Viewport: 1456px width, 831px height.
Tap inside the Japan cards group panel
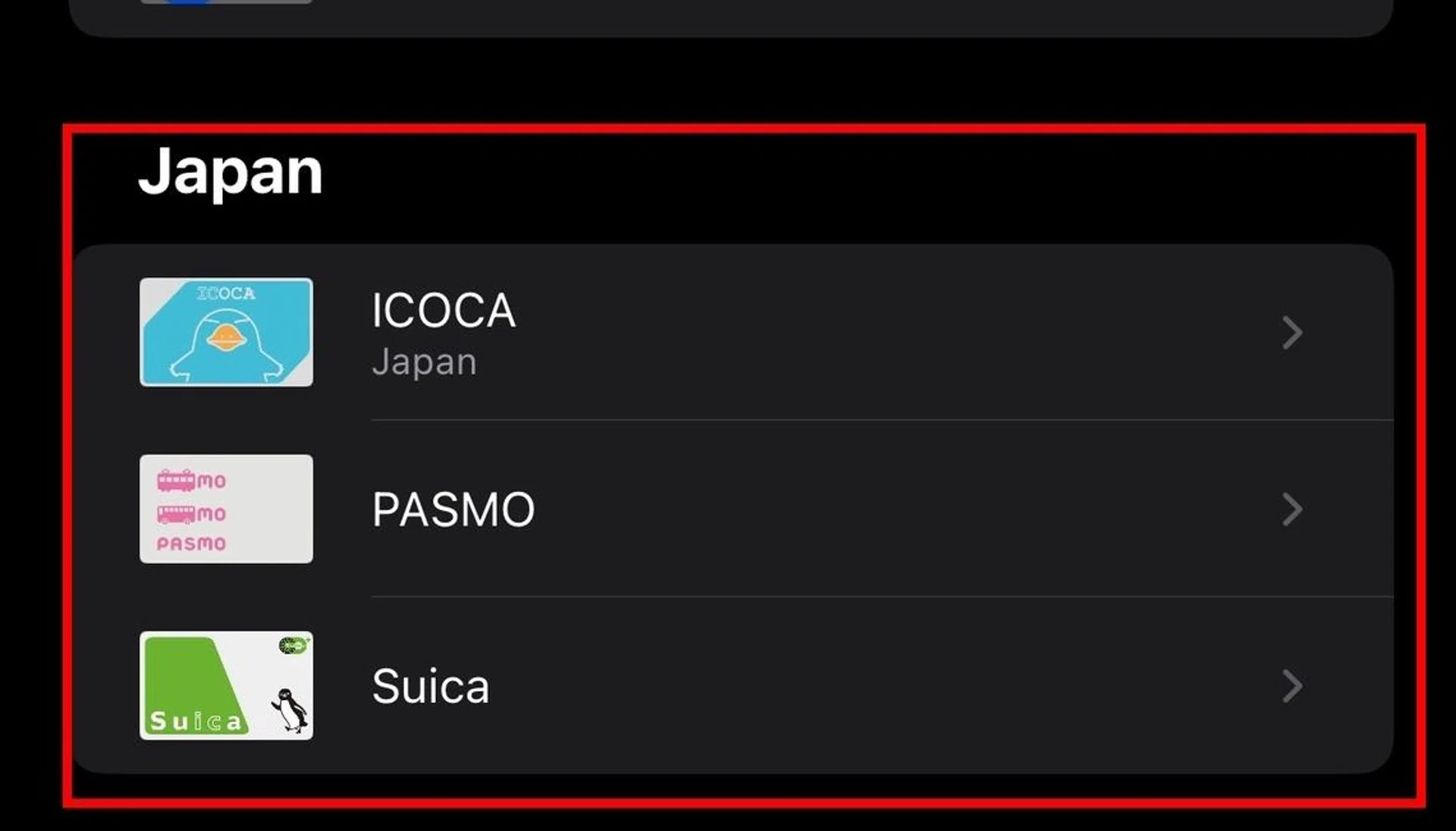point(728,508)
